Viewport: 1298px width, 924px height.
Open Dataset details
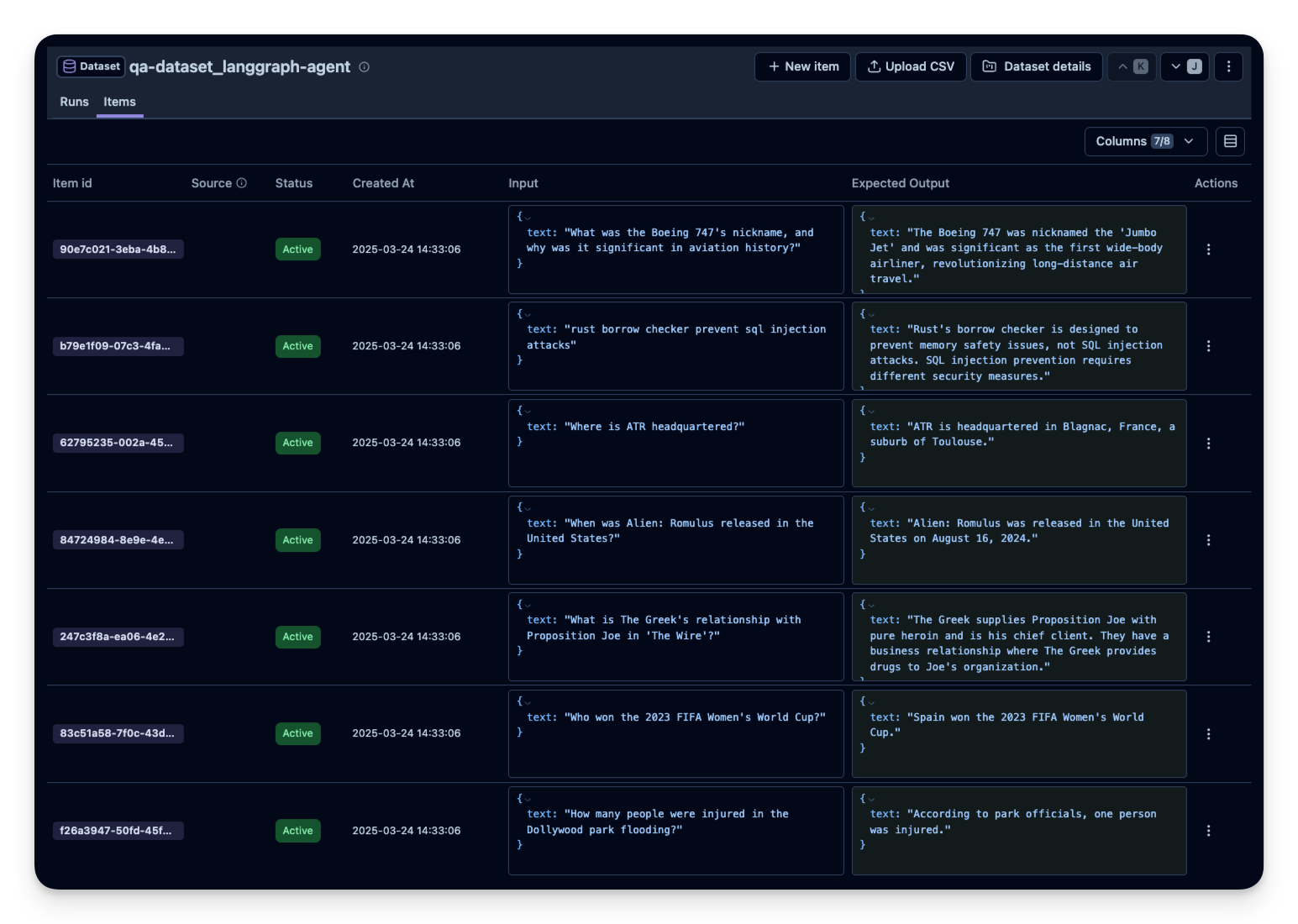pyautogui.click(x=1036, y=66)
